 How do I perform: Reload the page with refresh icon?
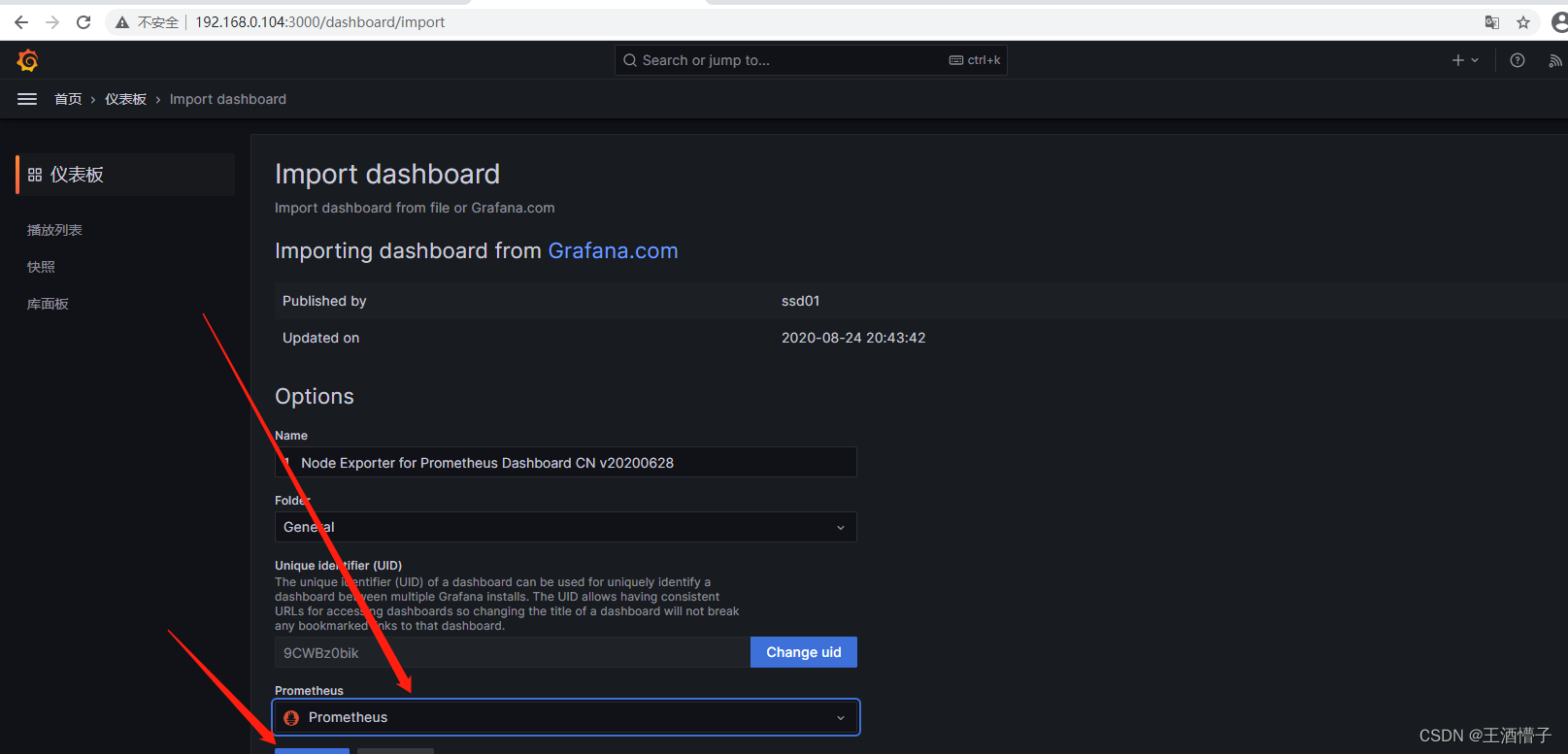coord(83,22)
